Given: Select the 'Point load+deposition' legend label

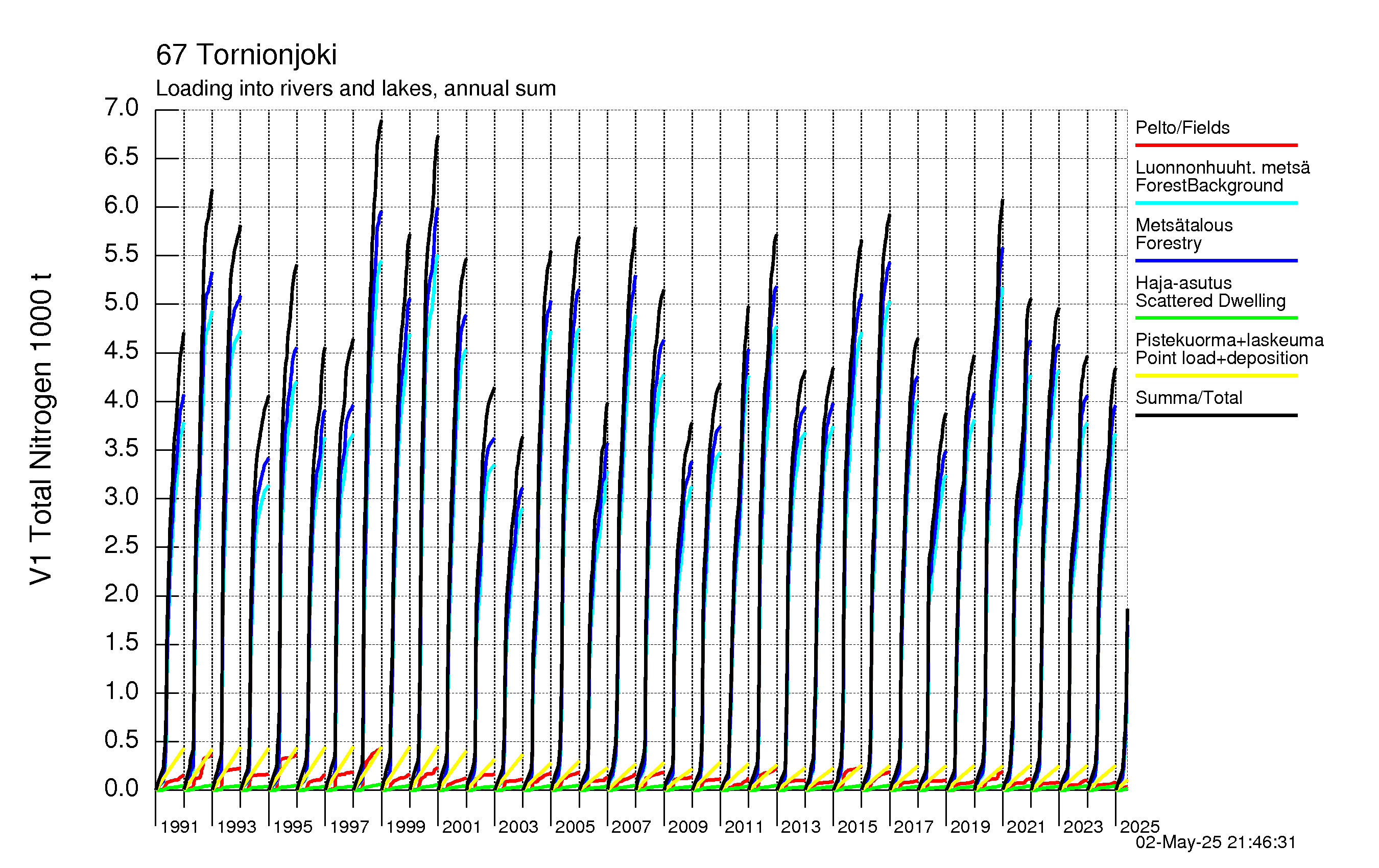Looking at the screenshot, I should [x=1222, y=358].
